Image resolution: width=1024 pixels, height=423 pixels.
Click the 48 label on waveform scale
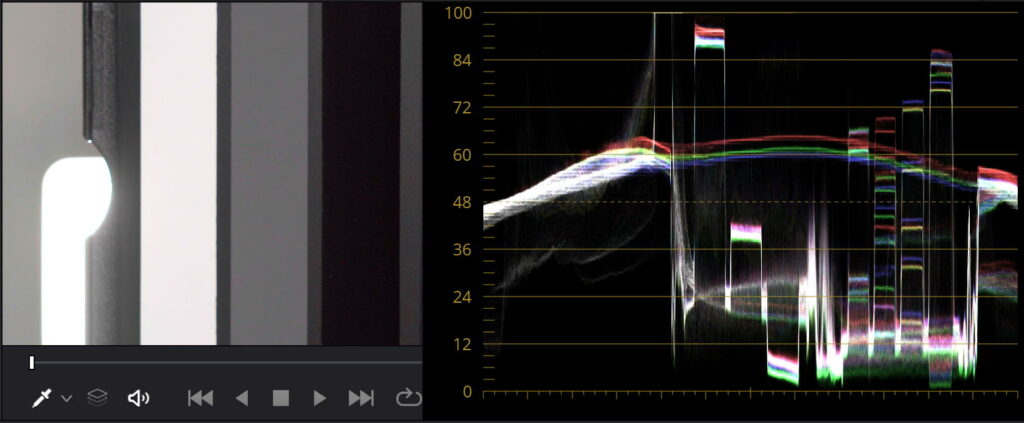463,202
